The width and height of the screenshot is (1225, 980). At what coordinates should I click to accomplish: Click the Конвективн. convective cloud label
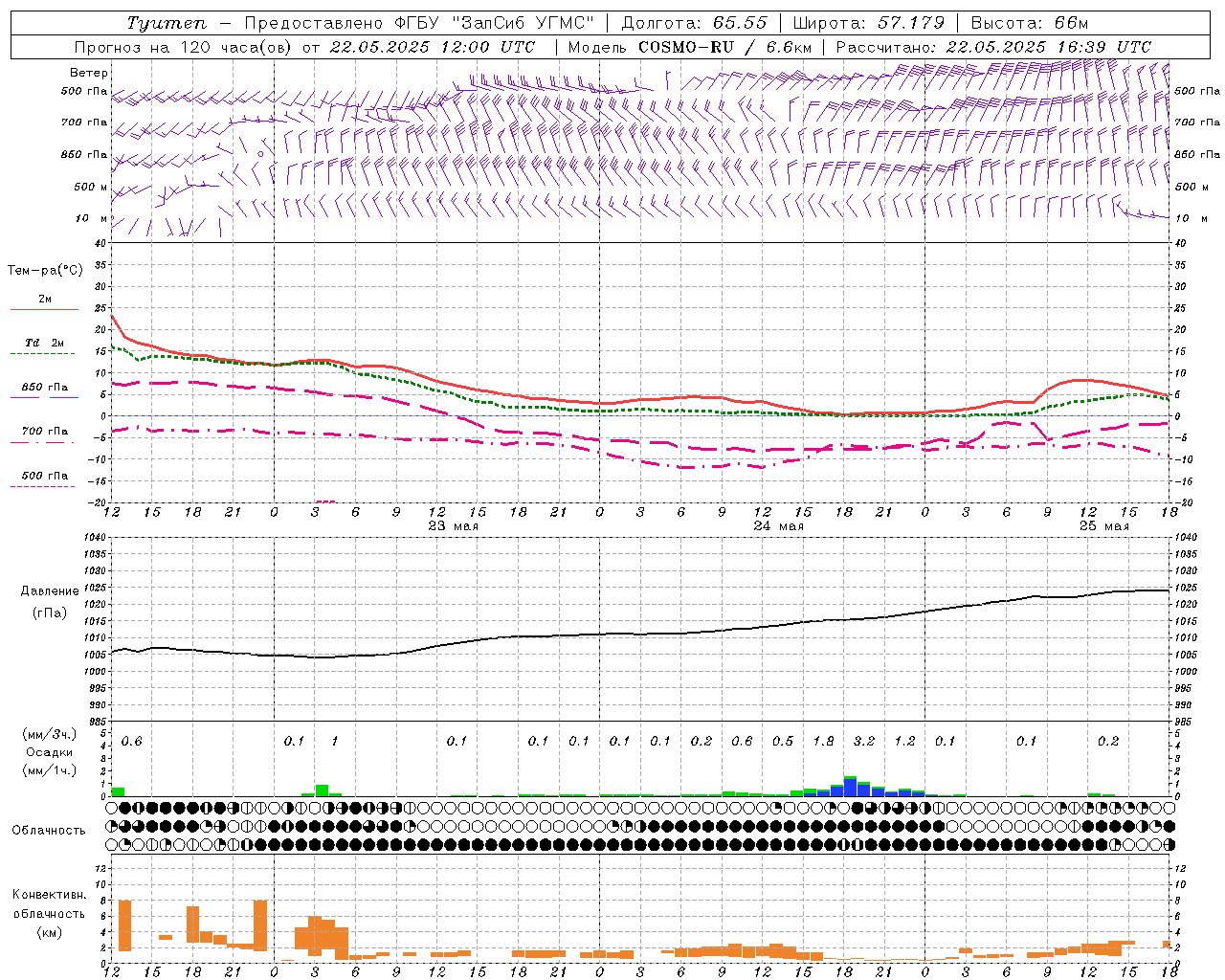point(49,895)
